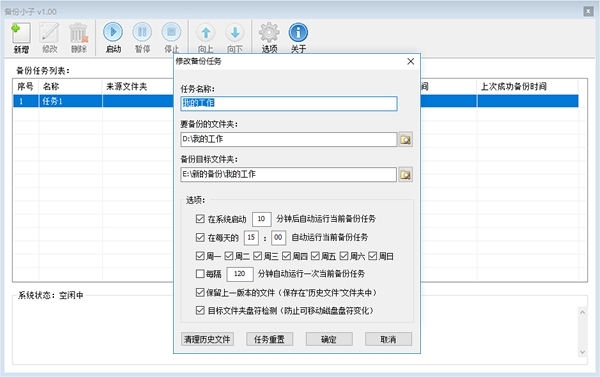Click scrollbar down arrow in status panel

[x=582, y=352]
